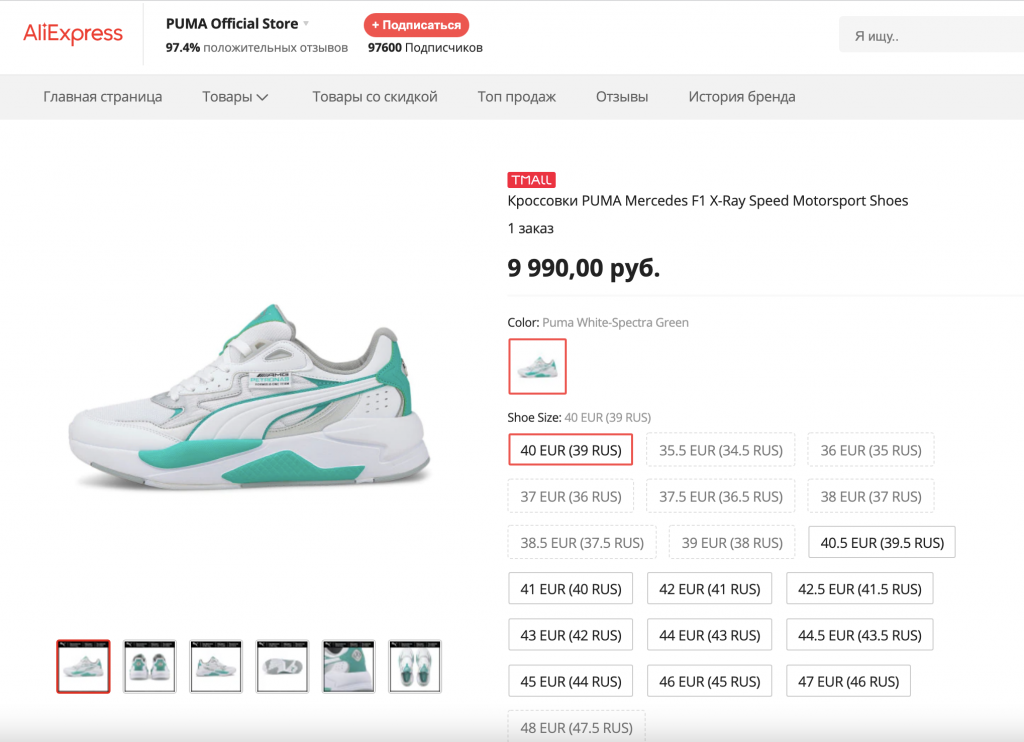Click the TMALL badge icon
The image size is (1024, 742).
click(531, 180)
